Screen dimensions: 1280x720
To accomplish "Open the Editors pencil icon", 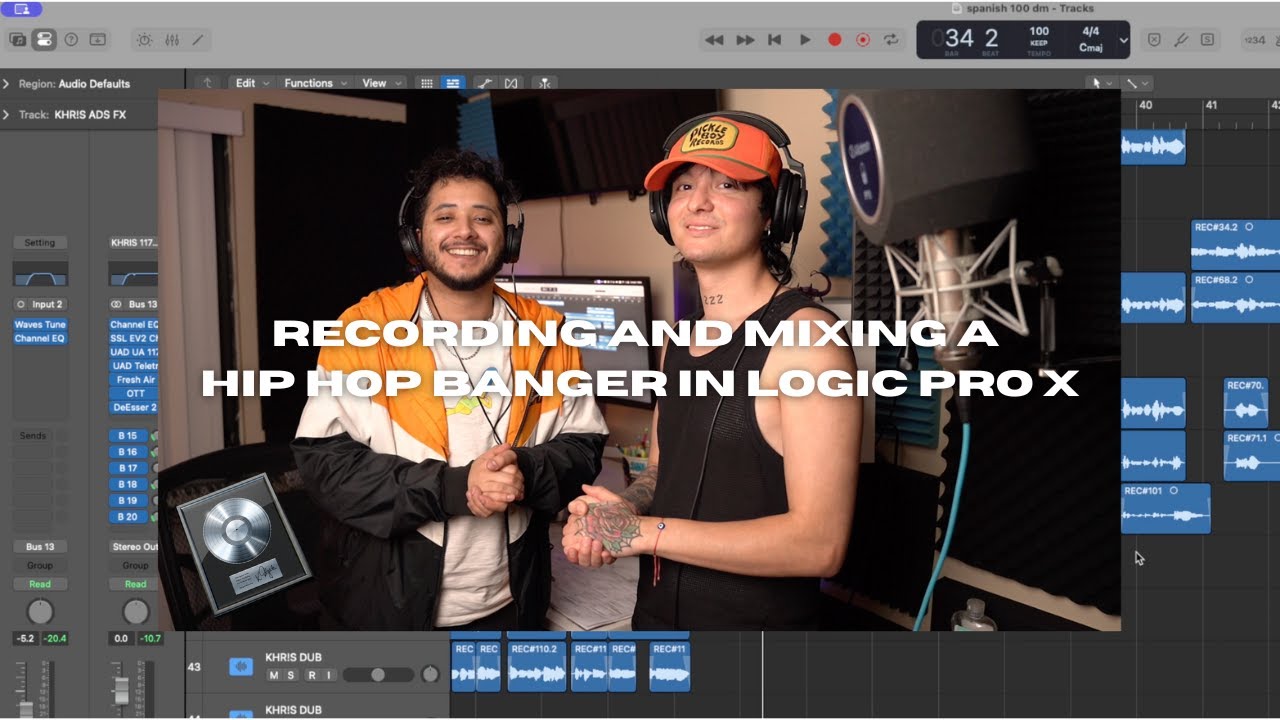I will click(x=198, y=40).
